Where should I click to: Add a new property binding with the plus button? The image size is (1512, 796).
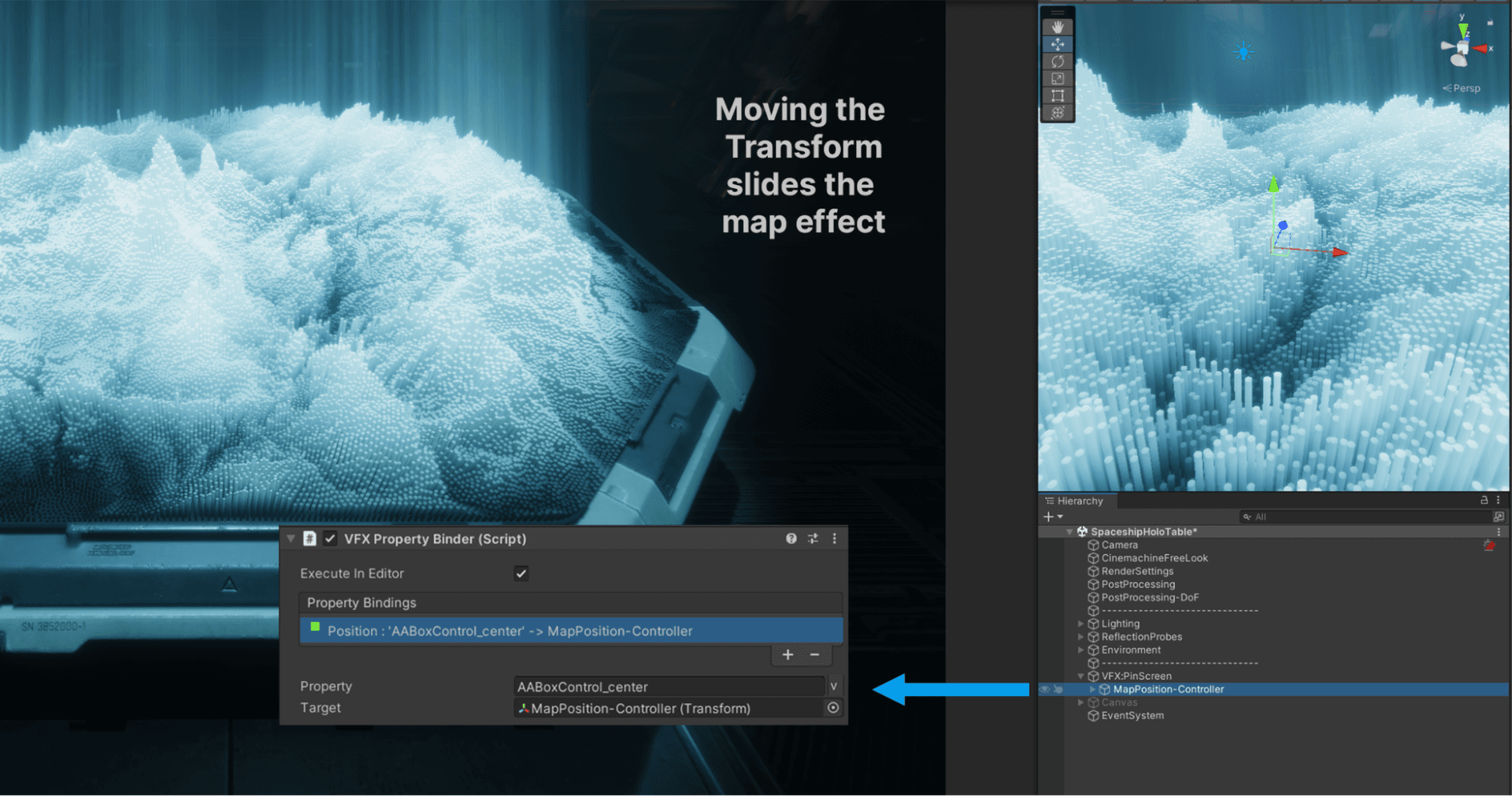point(787,654)
